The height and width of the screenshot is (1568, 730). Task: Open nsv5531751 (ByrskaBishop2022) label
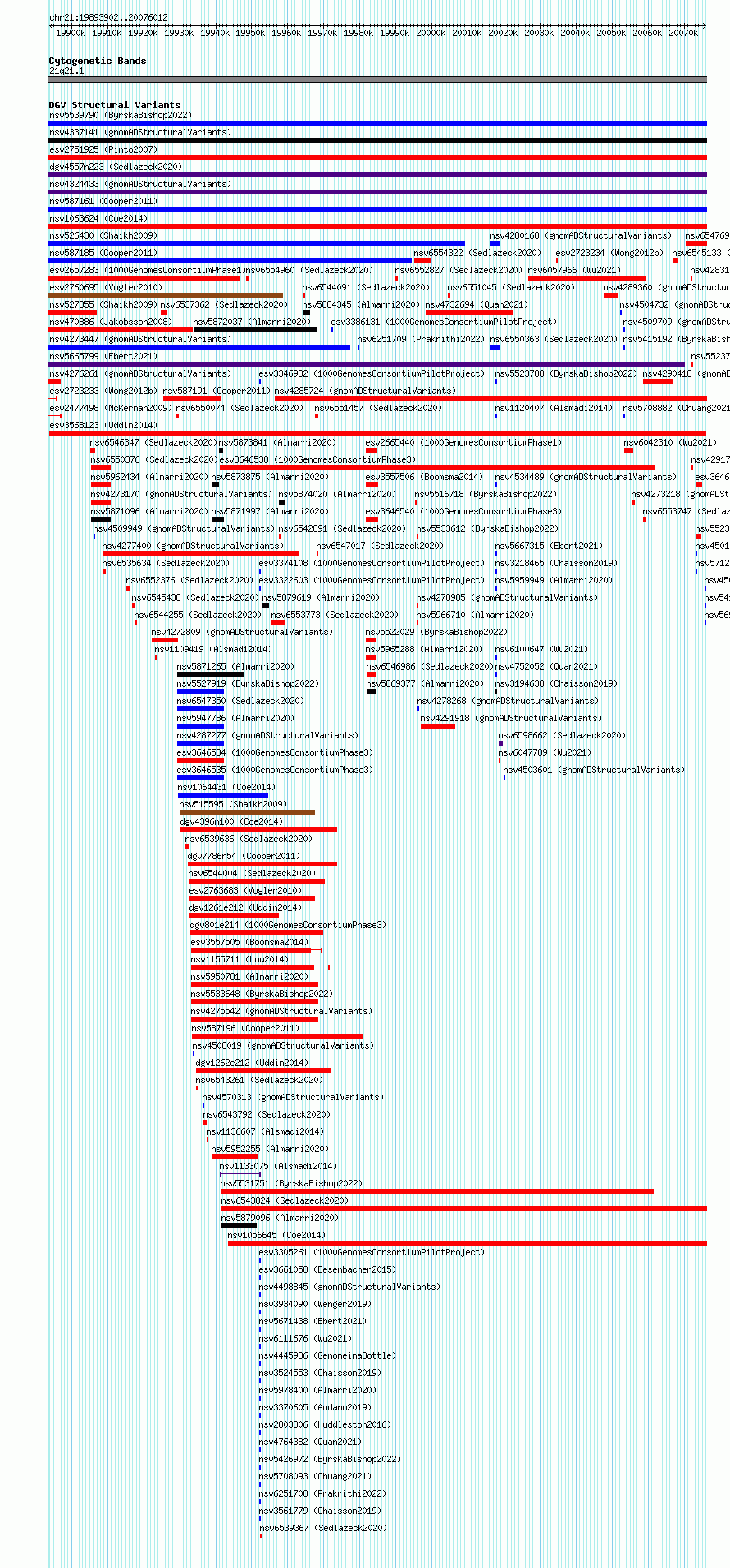(x=291, y=1183)
